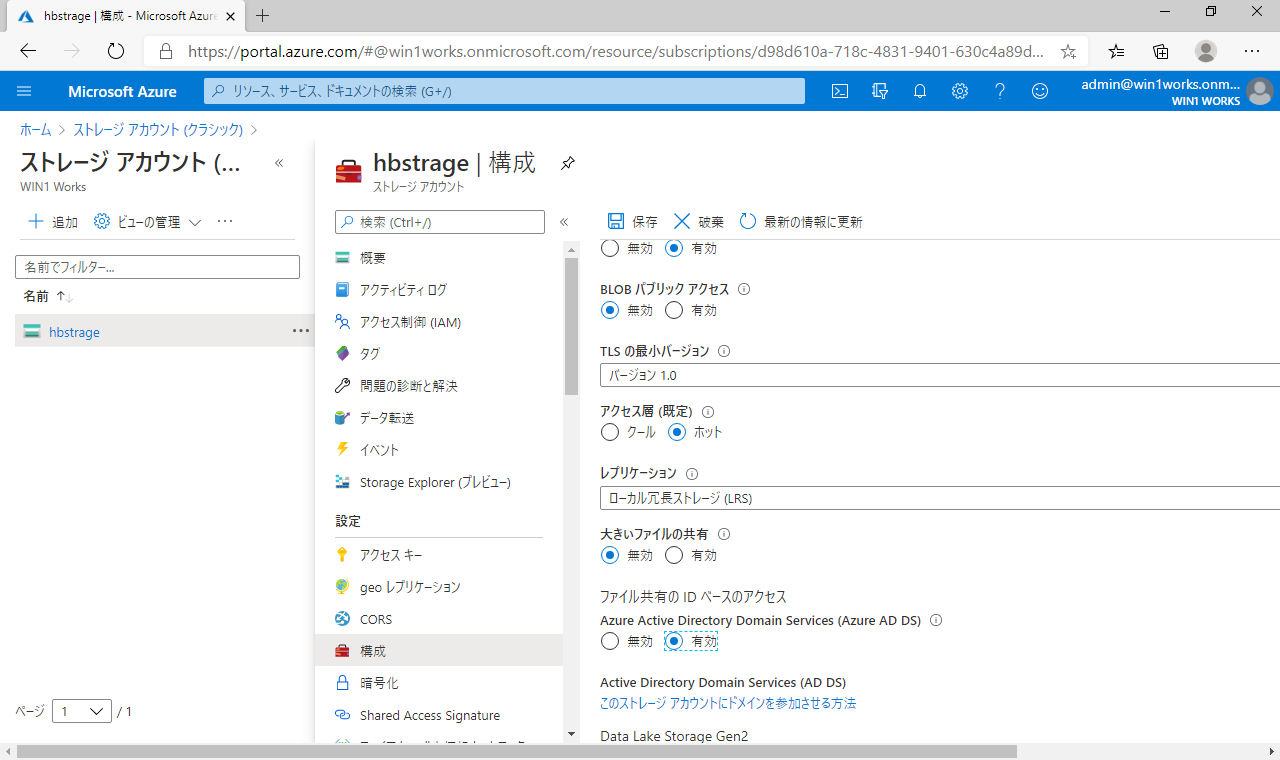Go to ストレージ アカウント (クラシック) breadcrumb
The width and height of the screenshot is (1280, 760).
point(158,129)
